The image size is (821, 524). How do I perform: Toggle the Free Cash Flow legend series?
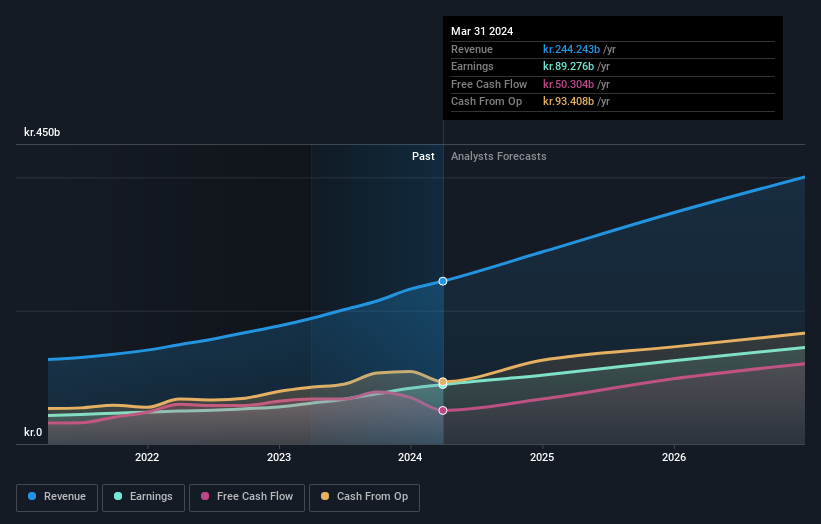click(x=247, y=497)
